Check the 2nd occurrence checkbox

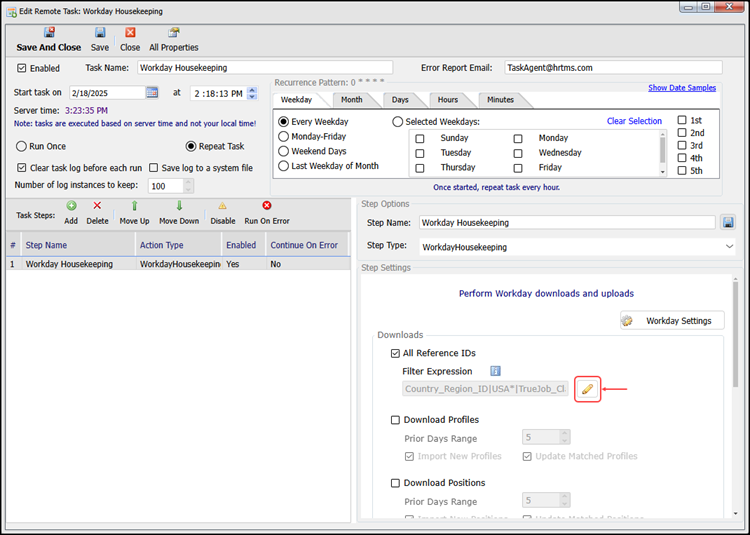[682, 132]
